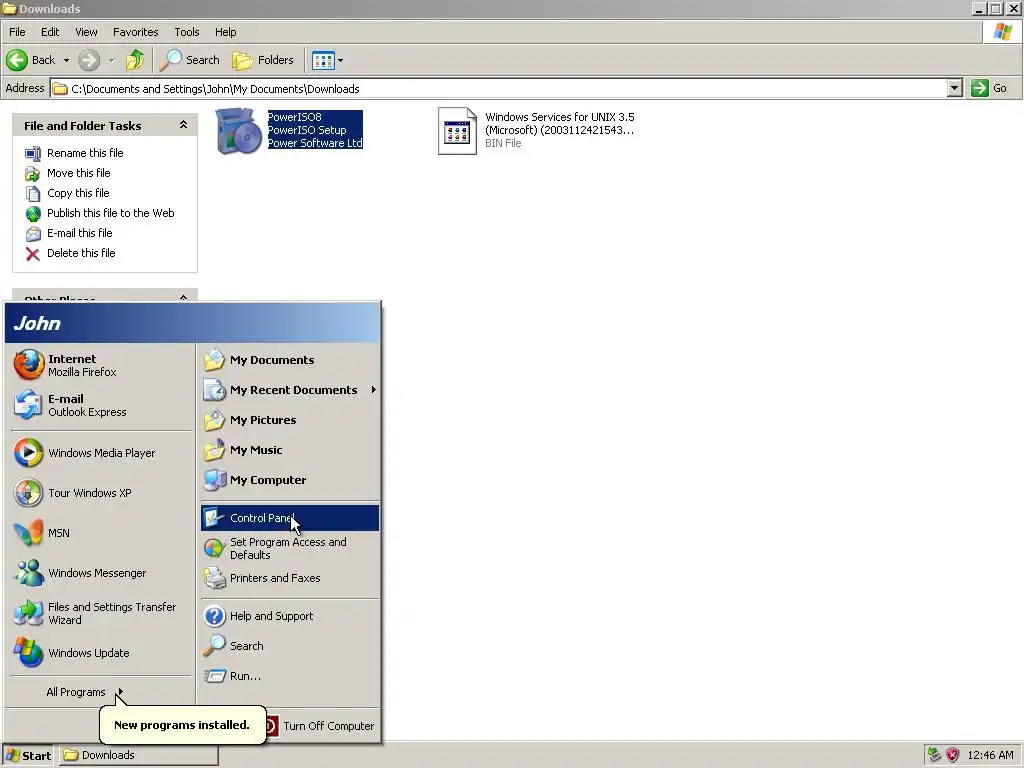The image size is (1024, 768).
Task: Open the File menu
Action: pos(17,32)
